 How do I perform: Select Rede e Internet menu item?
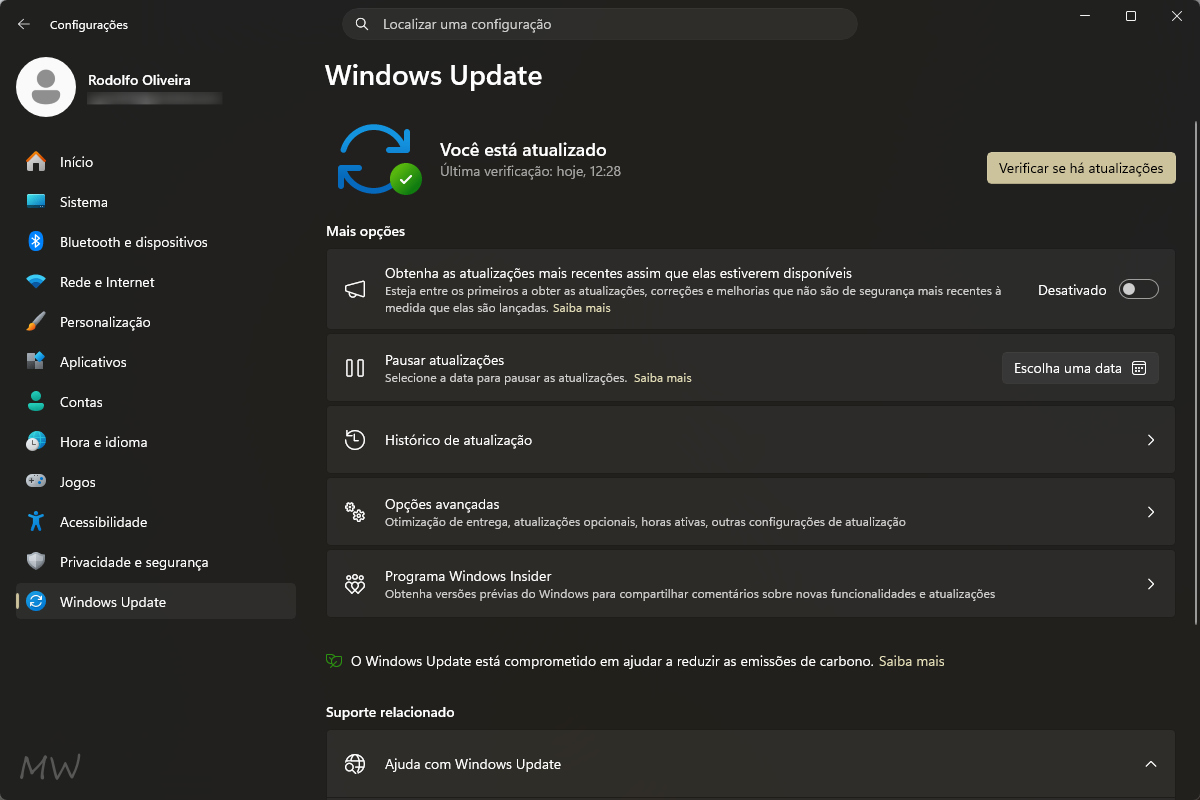pyautogui.click(x=156, y=282)
